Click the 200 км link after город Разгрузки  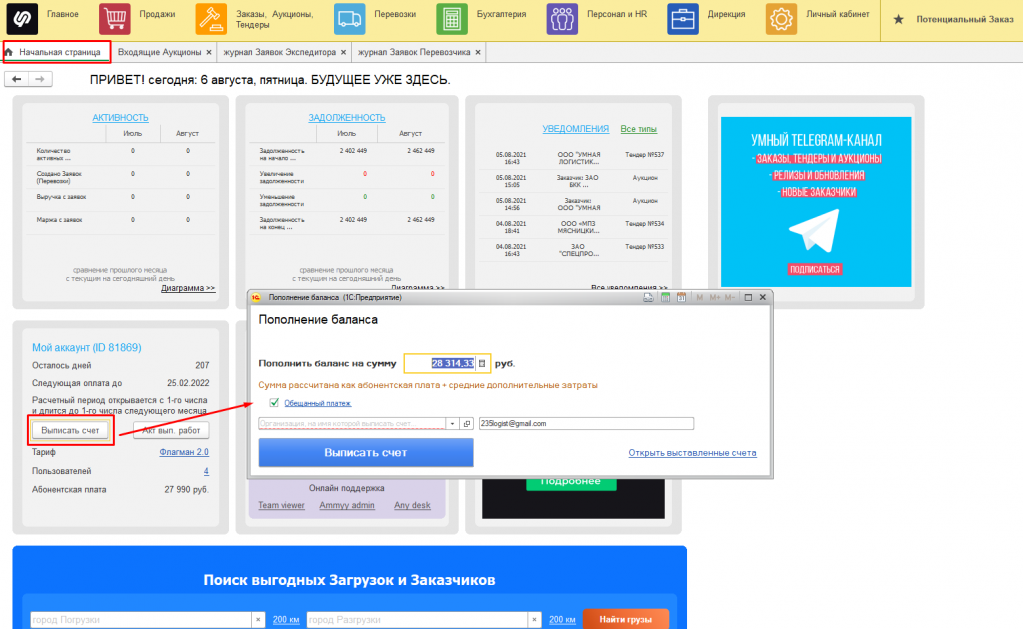tap(562, 620)
